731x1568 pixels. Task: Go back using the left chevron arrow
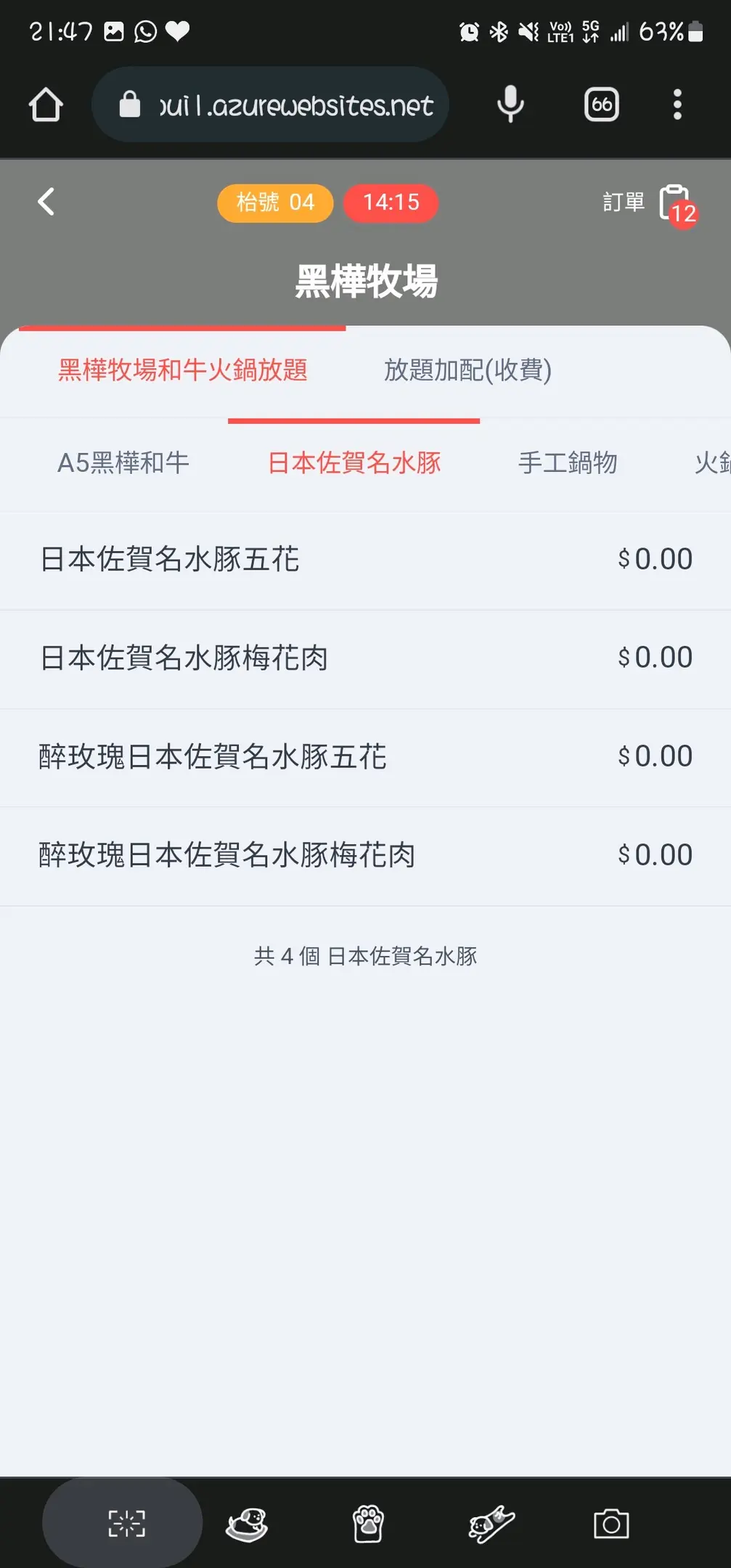[46, 202]
